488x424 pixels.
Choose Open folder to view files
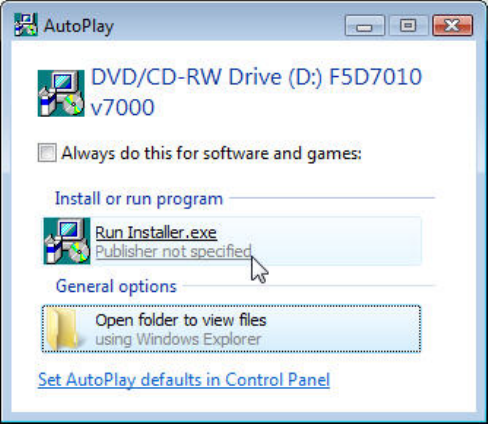pos(231,329)
